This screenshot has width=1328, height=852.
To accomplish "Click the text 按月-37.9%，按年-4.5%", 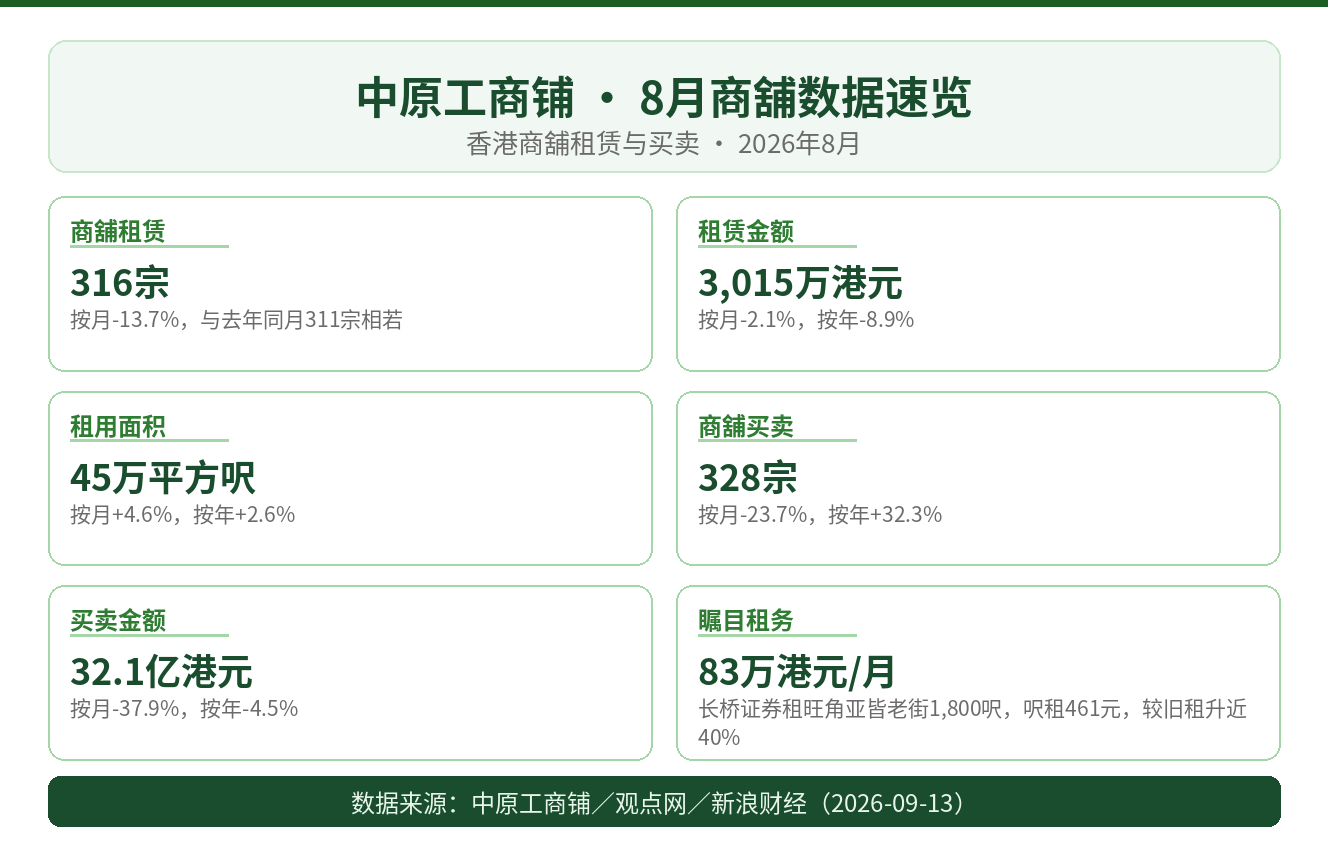I will [x=184, y=709].
